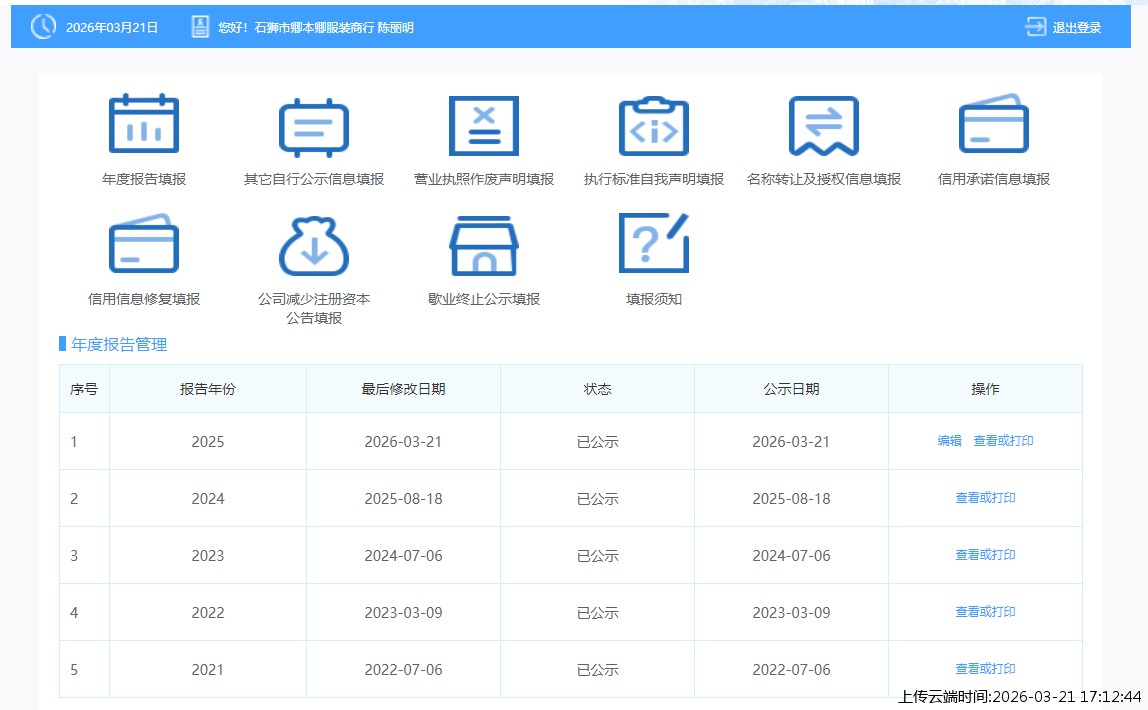
Task: Open the 填报须知 help icon
Action: click(654, 243)
